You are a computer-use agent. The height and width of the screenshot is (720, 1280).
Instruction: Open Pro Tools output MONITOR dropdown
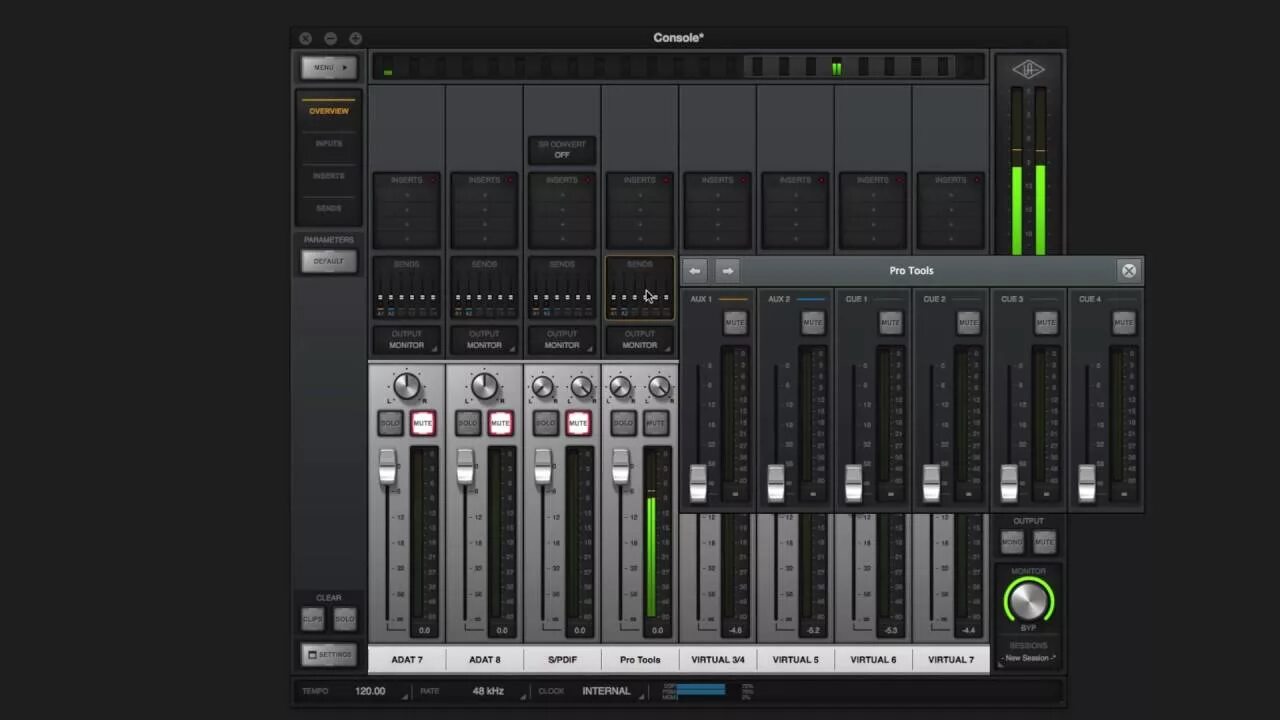pos(640,340)
